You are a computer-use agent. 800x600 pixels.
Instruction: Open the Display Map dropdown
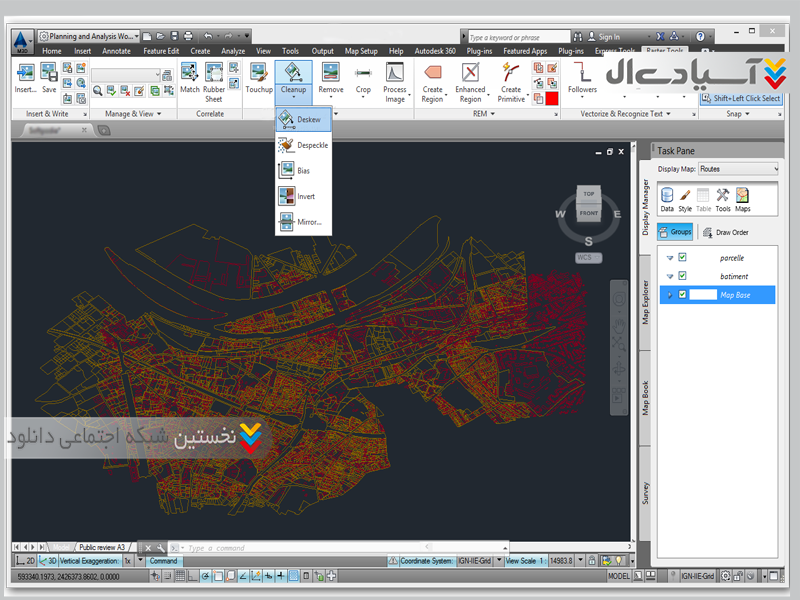[x=737, y=169]
